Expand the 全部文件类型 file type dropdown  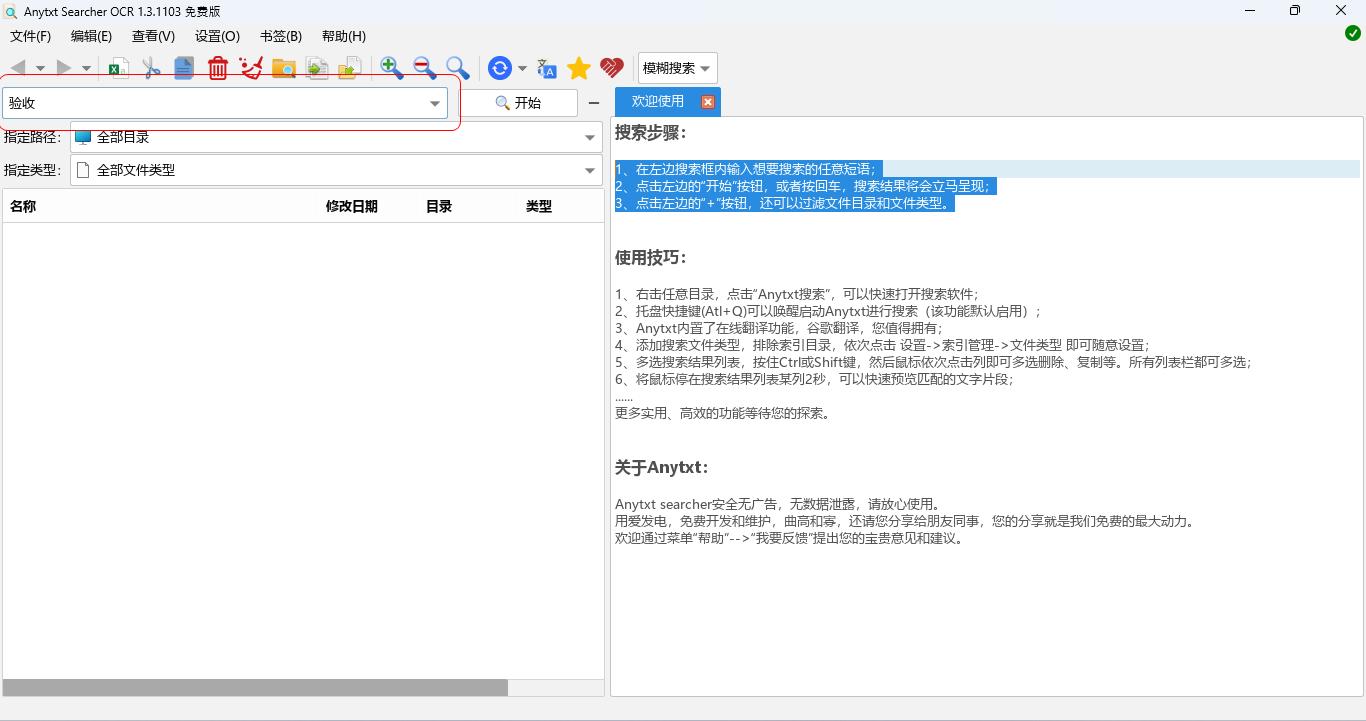[x=589, y=170]
